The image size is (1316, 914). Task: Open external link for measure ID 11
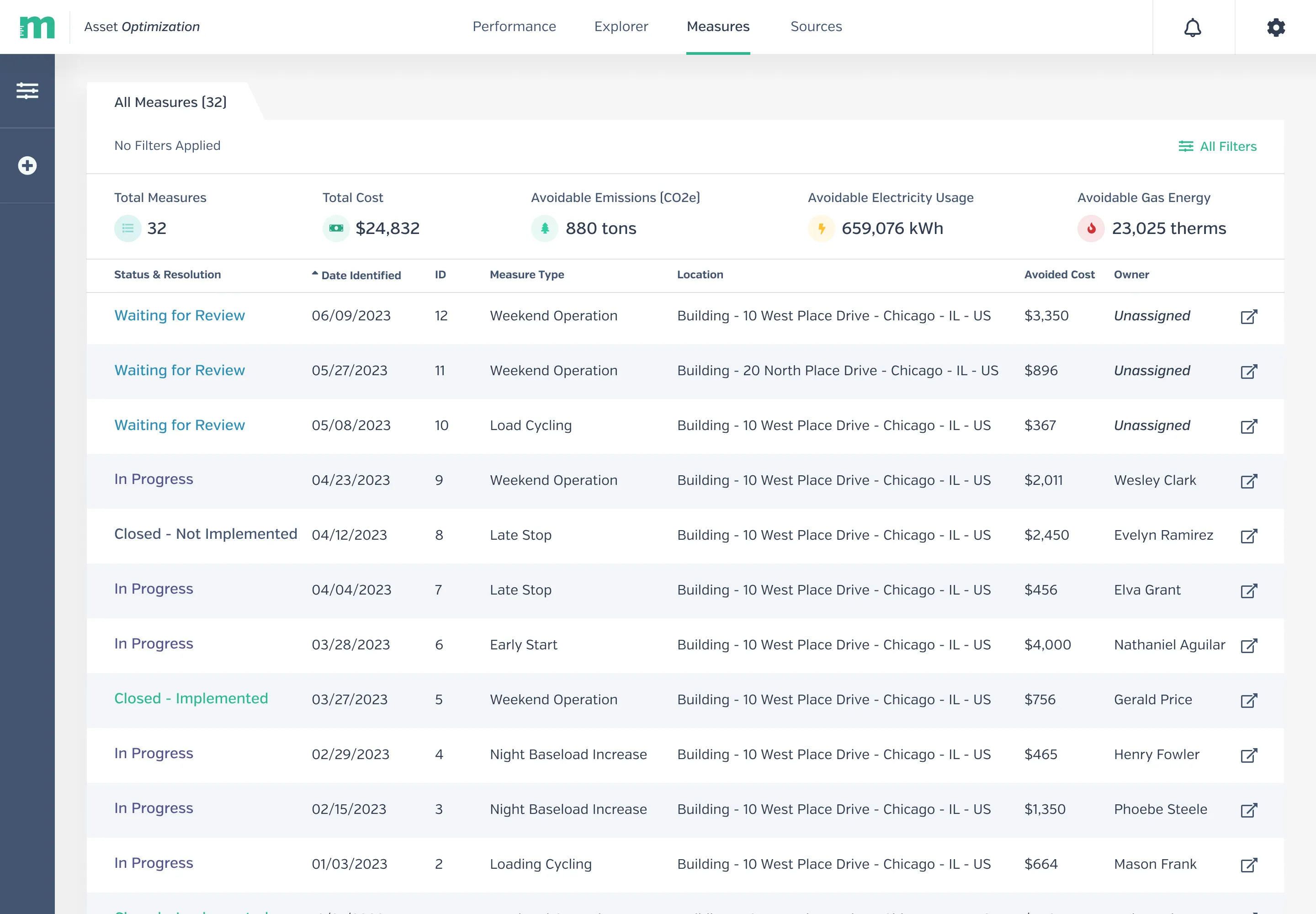point(1248,371)
